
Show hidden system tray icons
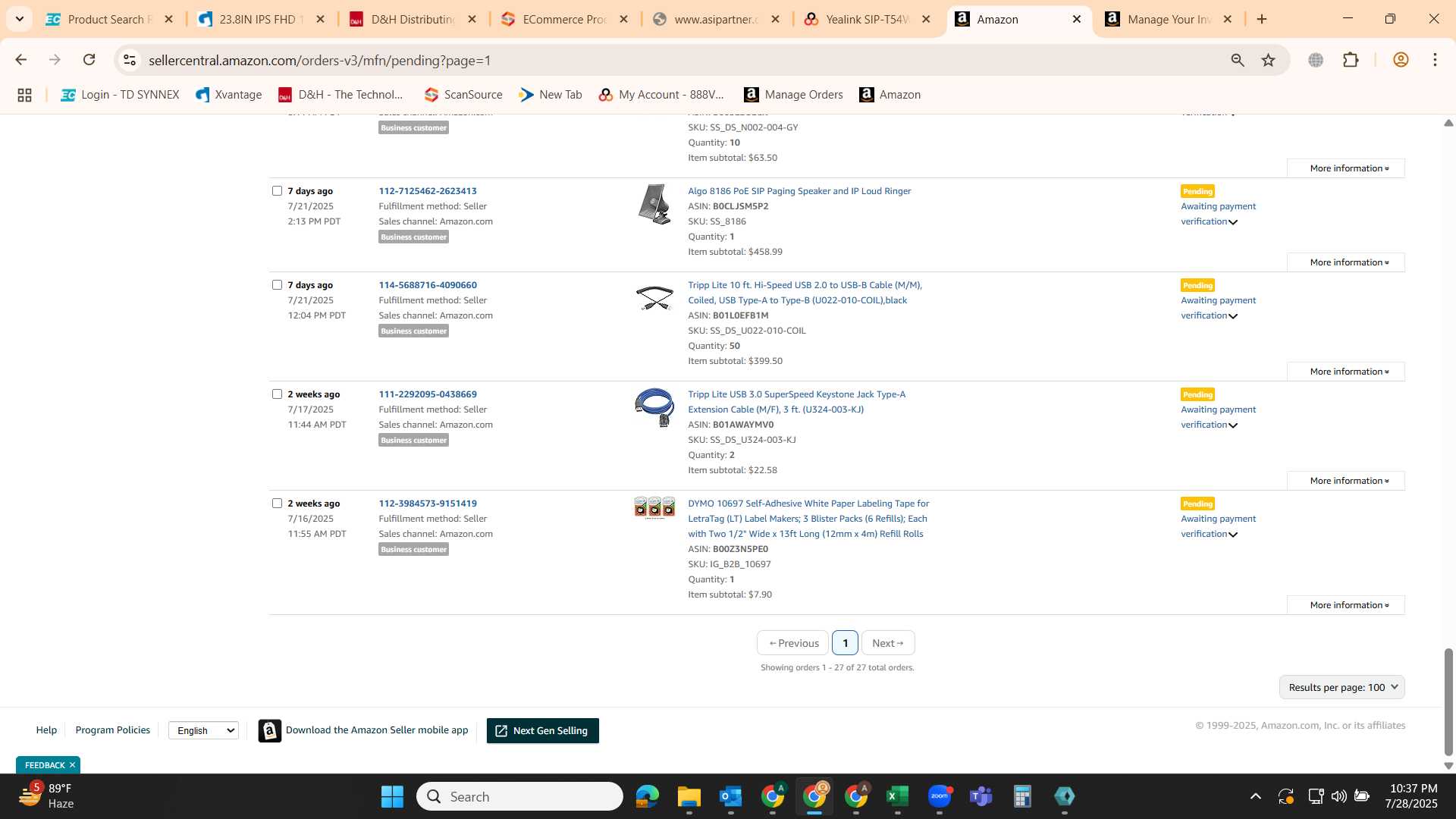1256,796
